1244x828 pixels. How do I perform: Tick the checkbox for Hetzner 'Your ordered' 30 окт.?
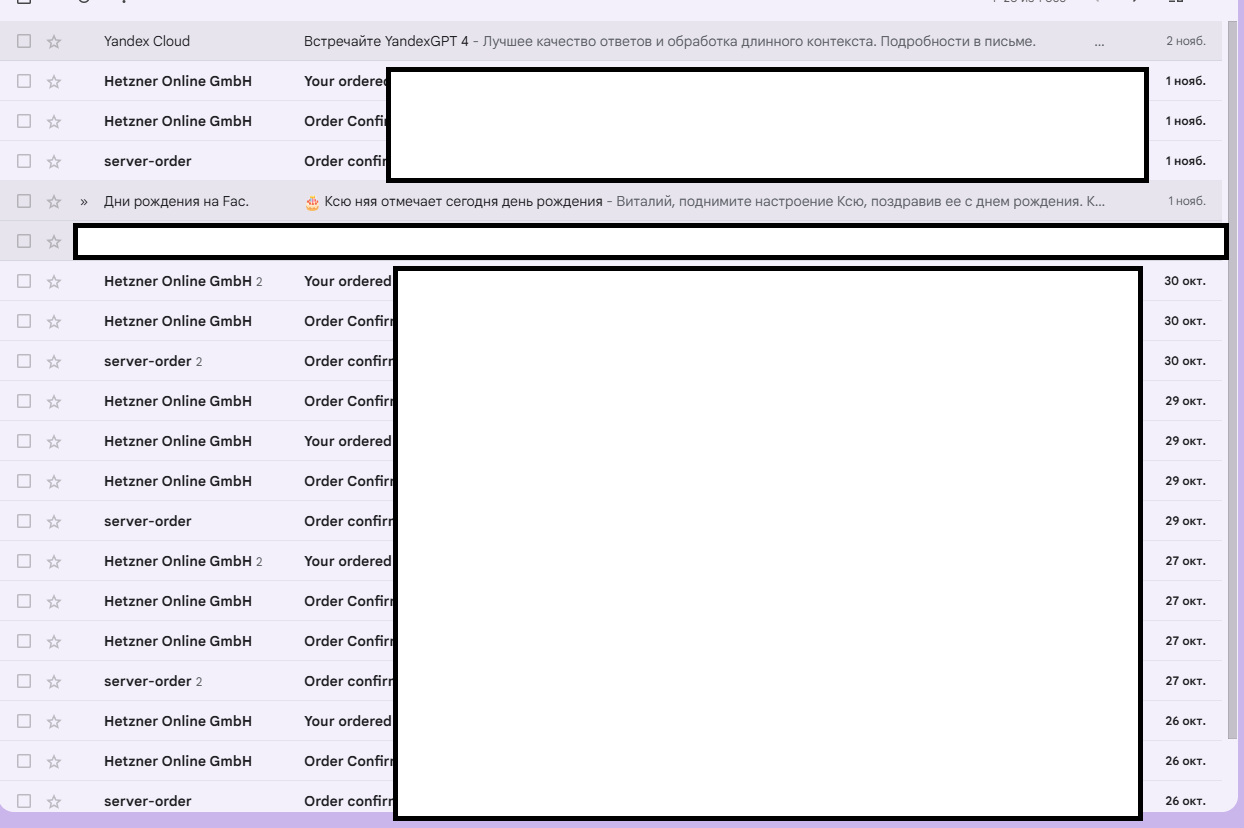24,281
